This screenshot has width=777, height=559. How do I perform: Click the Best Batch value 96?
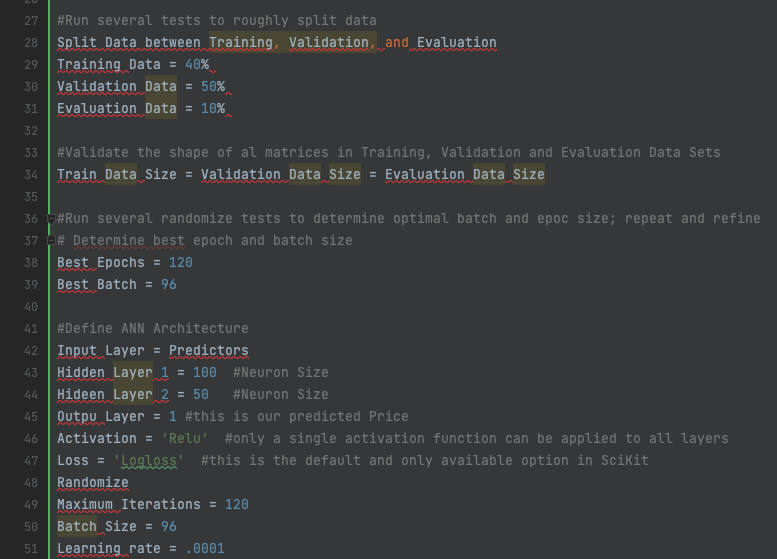coord(168,284)
